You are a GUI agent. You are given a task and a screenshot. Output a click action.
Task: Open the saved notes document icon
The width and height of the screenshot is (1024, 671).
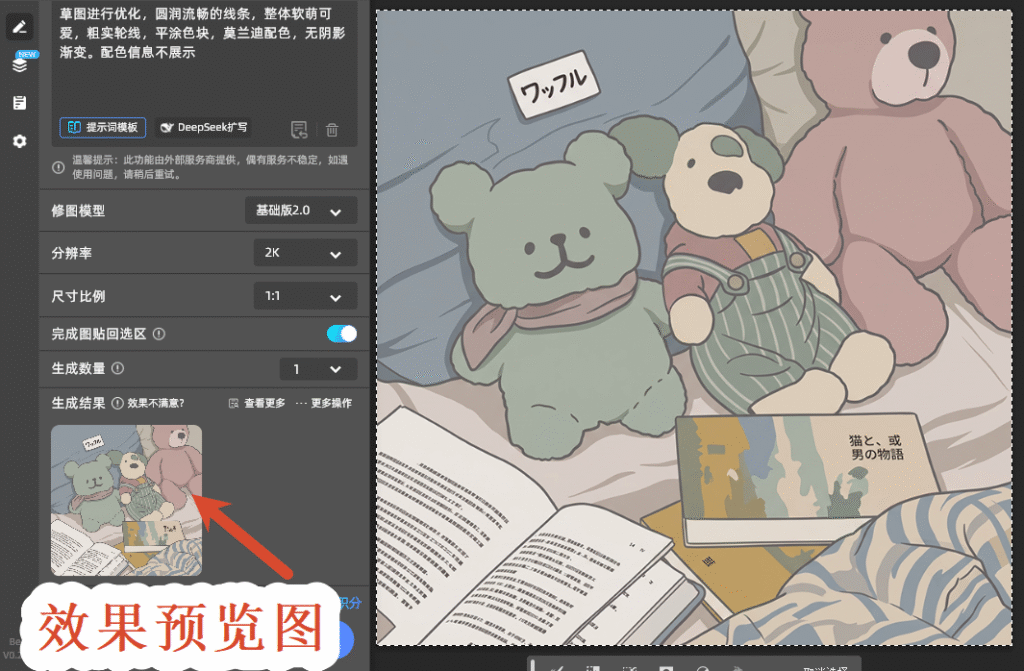pyautogui.click(x=20, y=103)
